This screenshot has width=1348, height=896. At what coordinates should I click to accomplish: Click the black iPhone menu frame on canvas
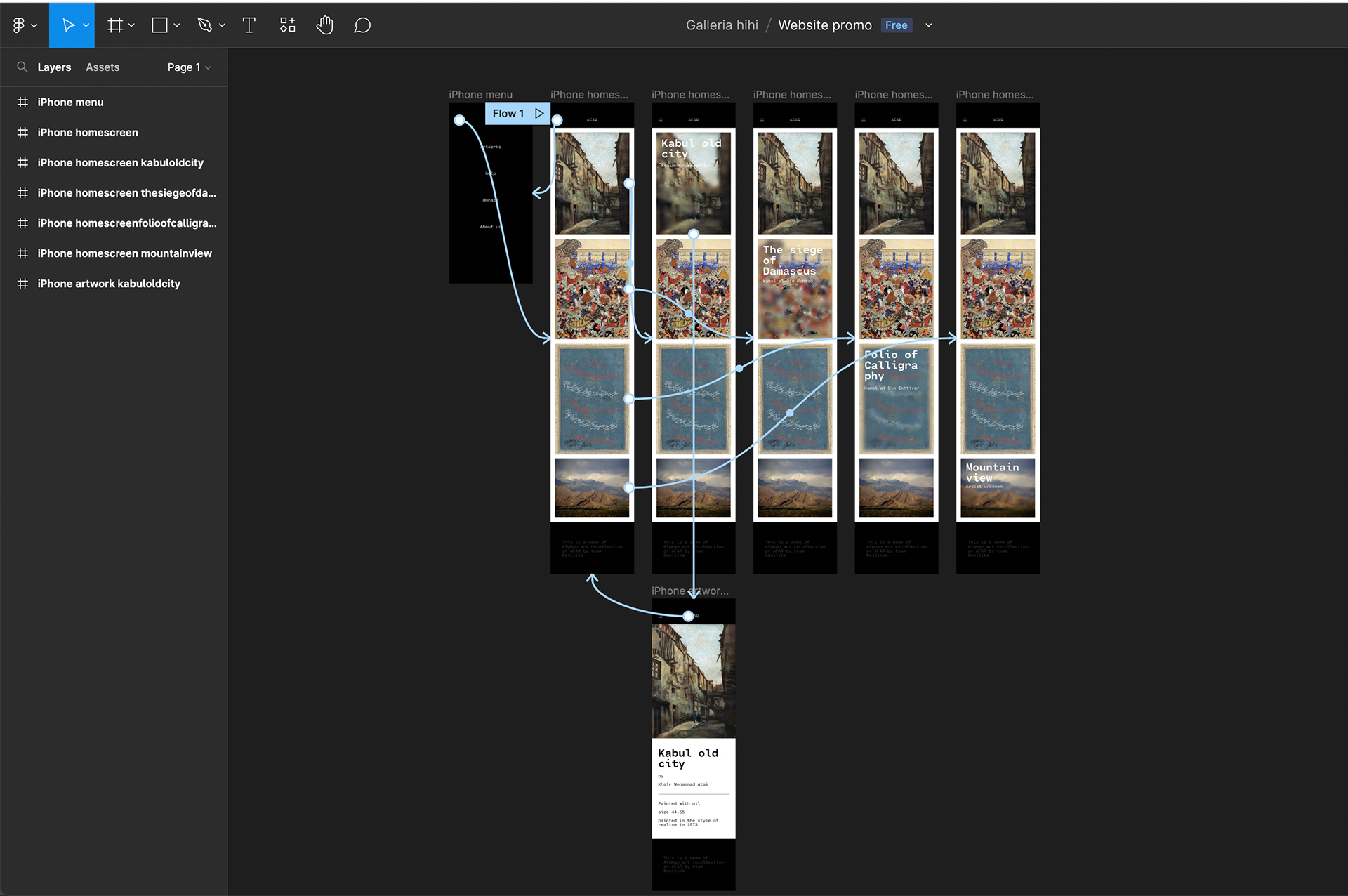tap(491, 193)
